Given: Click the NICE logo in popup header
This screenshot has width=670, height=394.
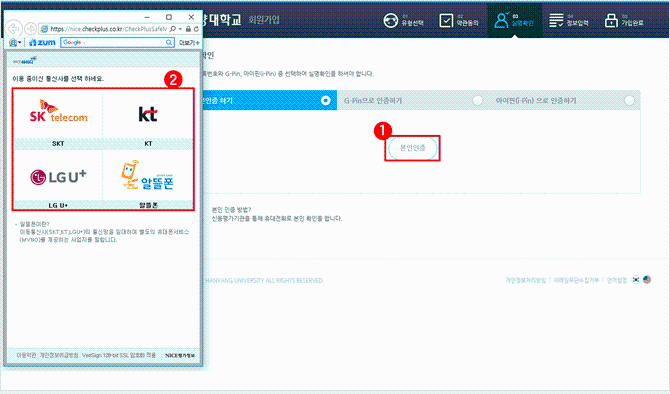Looking at the screenshot, I should point(25,61).
